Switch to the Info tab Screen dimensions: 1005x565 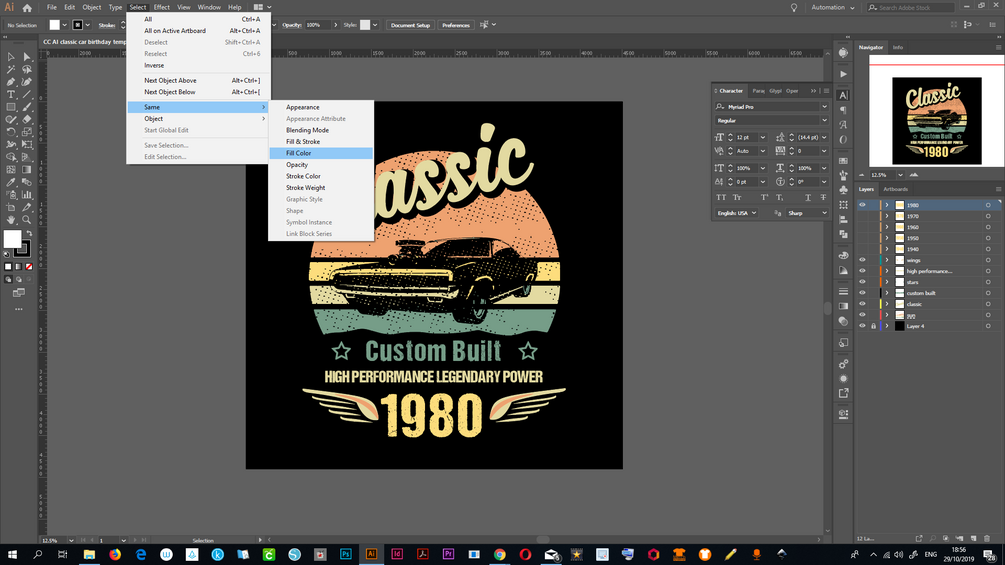(897, 47)
